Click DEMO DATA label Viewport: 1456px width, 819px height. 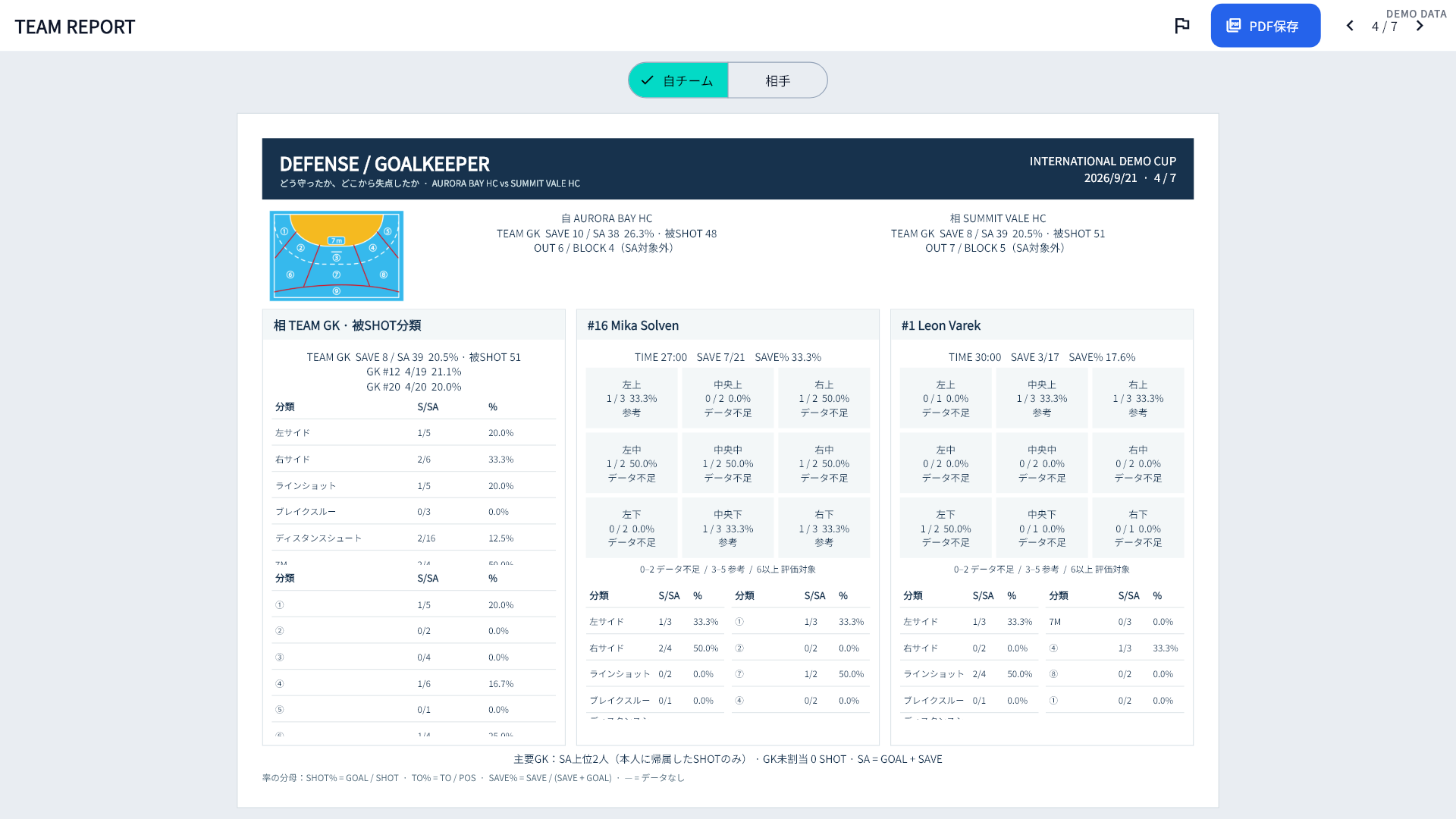[1417, 14]
